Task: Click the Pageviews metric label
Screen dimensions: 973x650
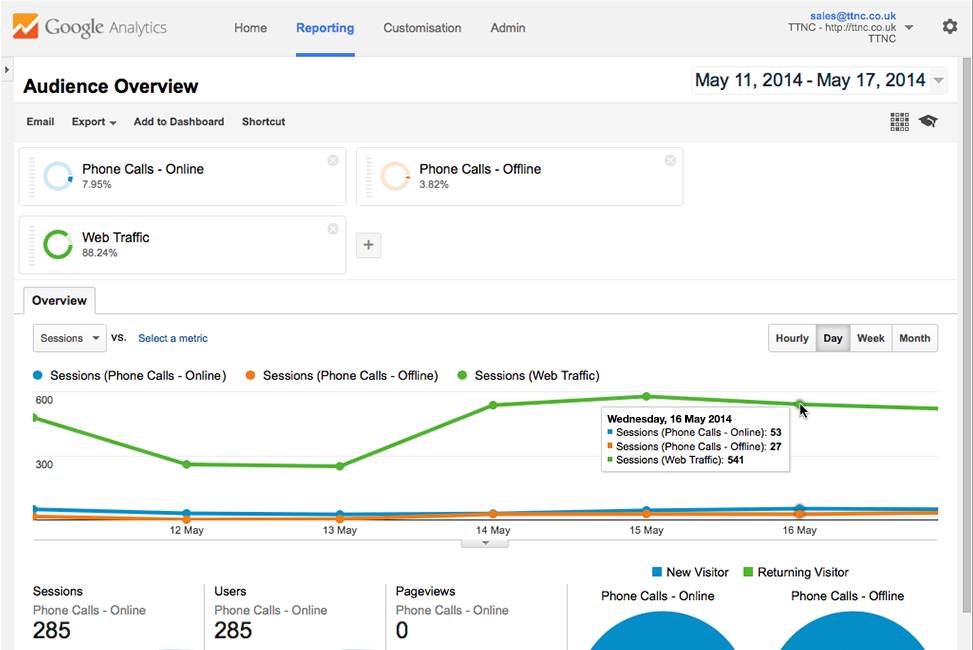Action: coord(426,591)
